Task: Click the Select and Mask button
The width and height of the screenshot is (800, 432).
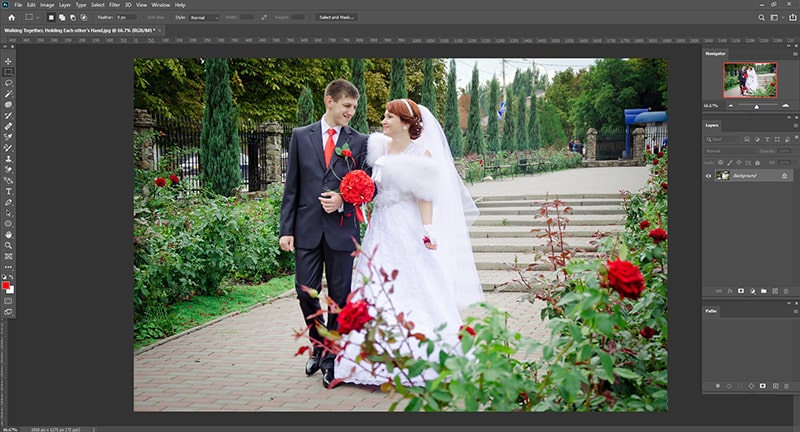Action: point(337,17)
